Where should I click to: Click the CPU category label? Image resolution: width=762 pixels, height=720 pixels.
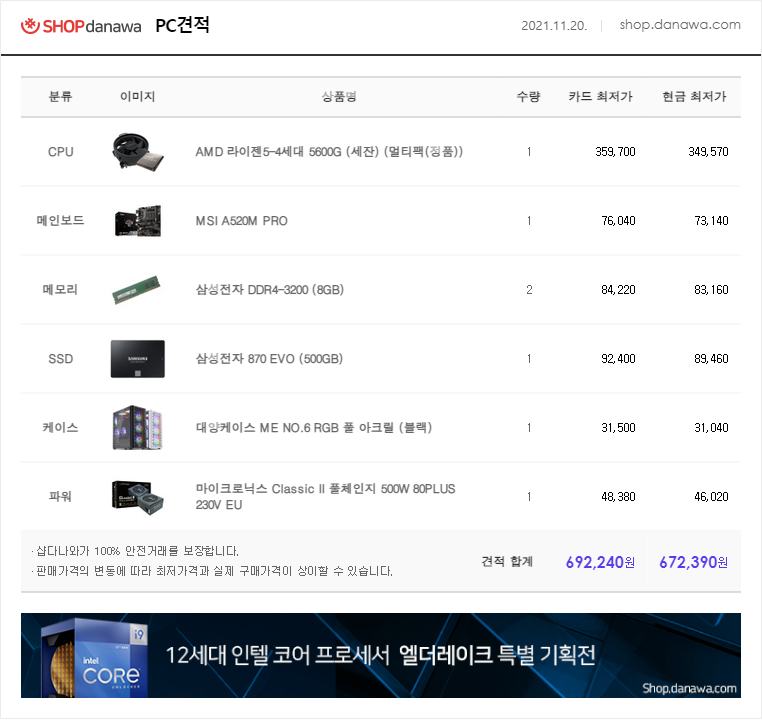point(61,152)
